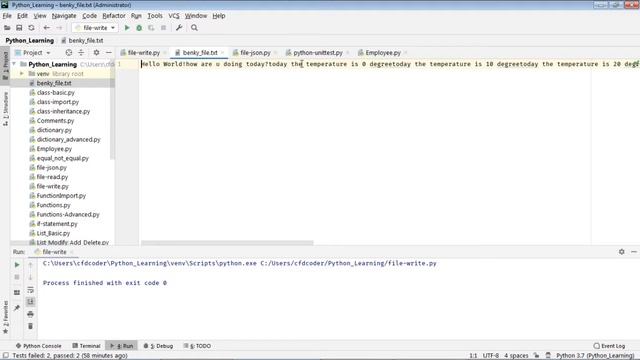Collapse all using the Project panel icon
640x360 pixels.
[x=81, y=53]
